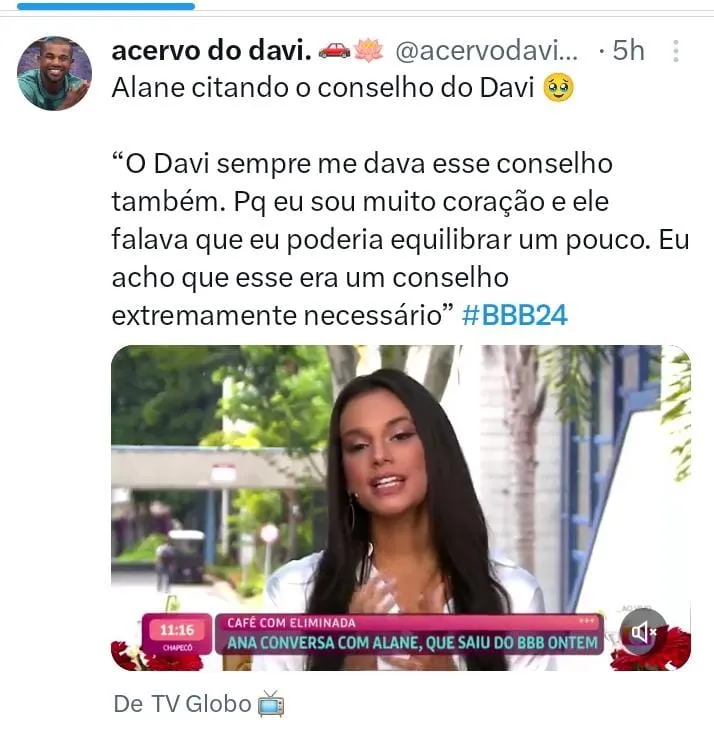Click the 'Alane citando o conselho do Davi' line
The image size is (714, 729).
[x=323, y=88]
